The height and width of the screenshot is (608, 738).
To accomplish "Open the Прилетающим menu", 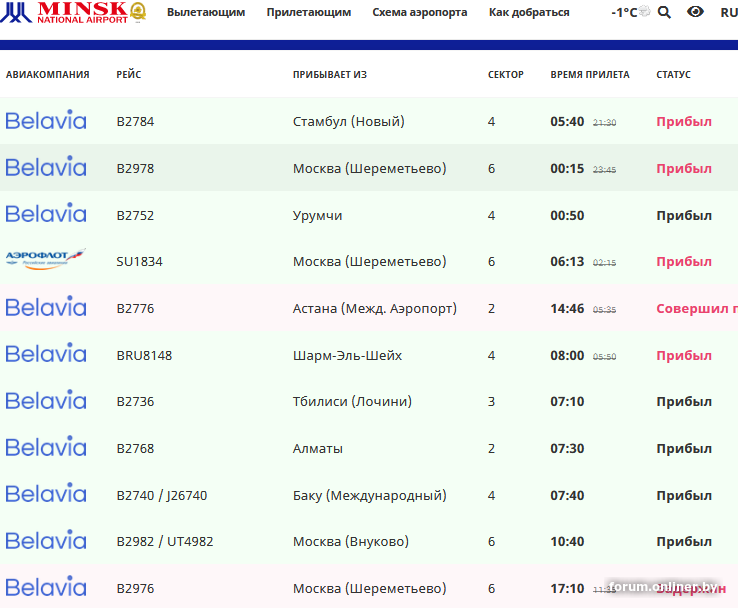I will (309, 12).
